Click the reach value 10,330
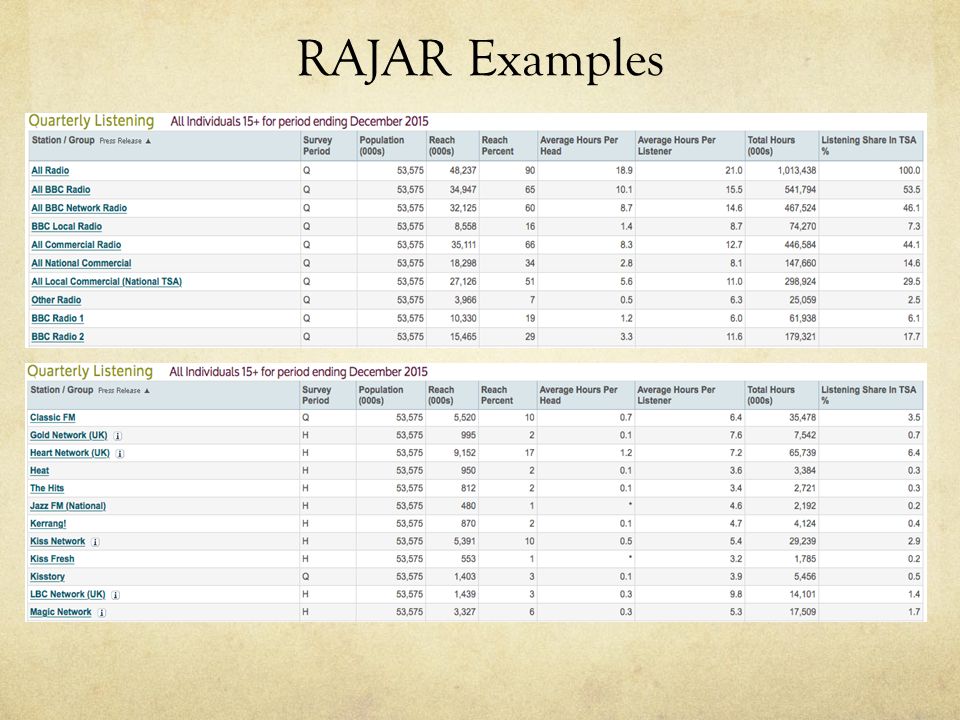 pyautogui.click(x=463, y=318)
